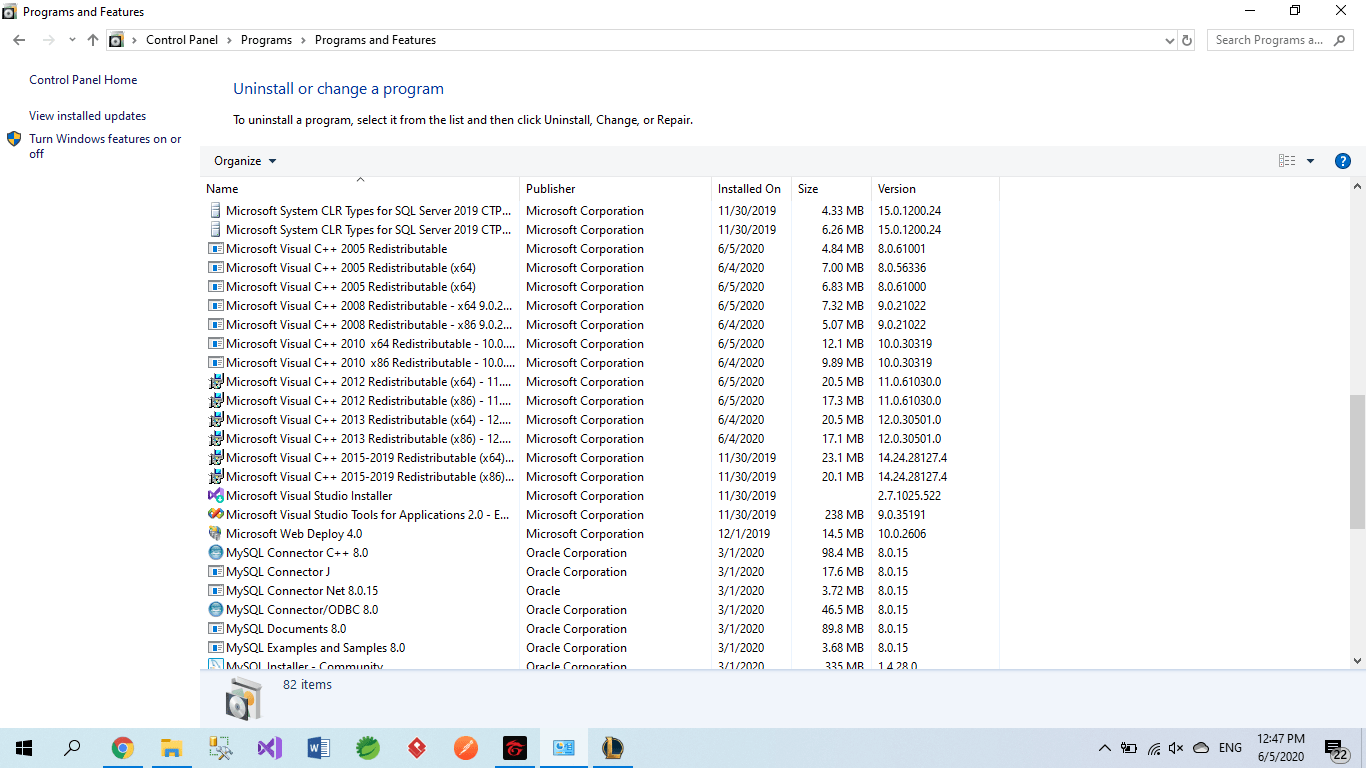Launch Visual Studio from the taskbar
This screenshot has width=1366, height=768.
click(x=270, y=748)
